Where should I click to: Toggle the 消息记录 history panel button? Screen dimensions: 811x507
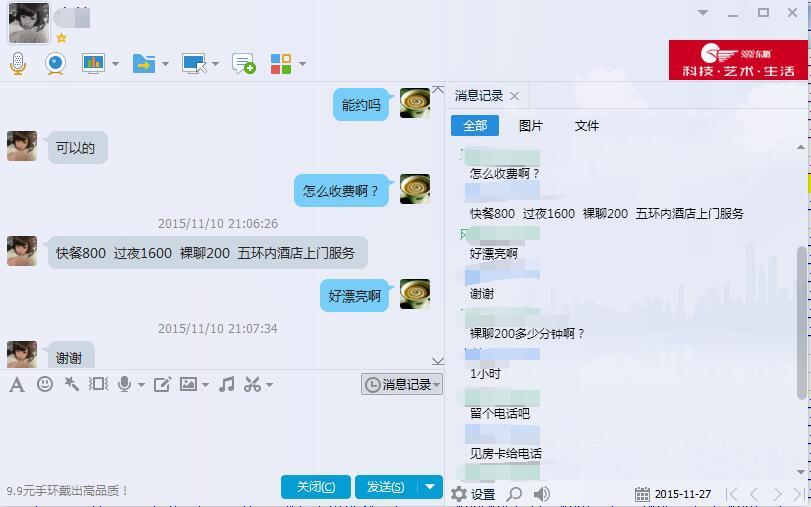tap(402, 384)
